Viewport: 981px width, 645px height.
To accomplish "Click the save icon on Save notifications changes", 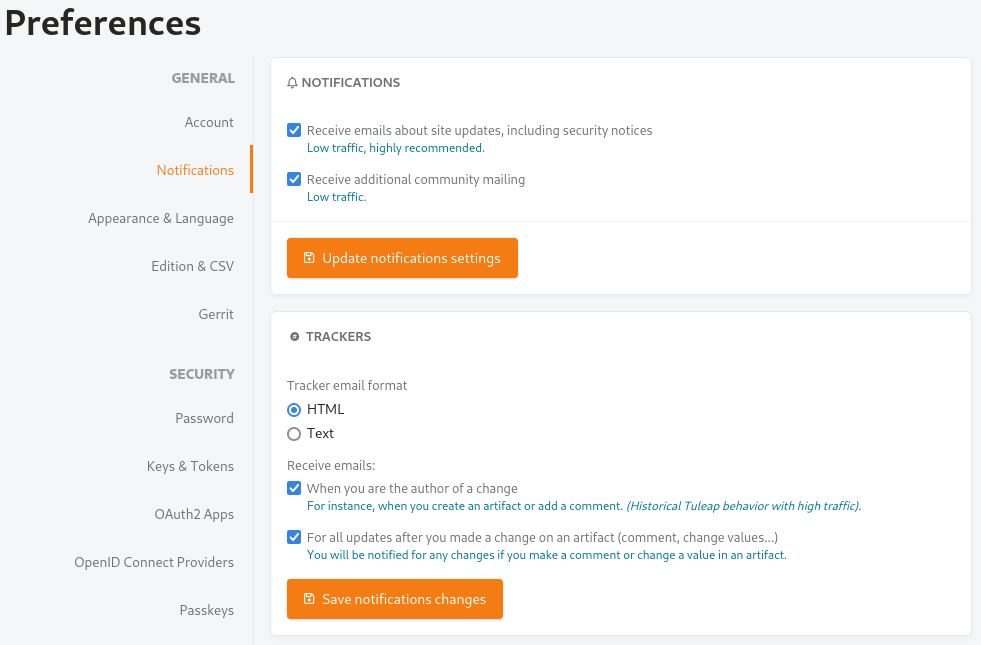I will click(312, 599).
